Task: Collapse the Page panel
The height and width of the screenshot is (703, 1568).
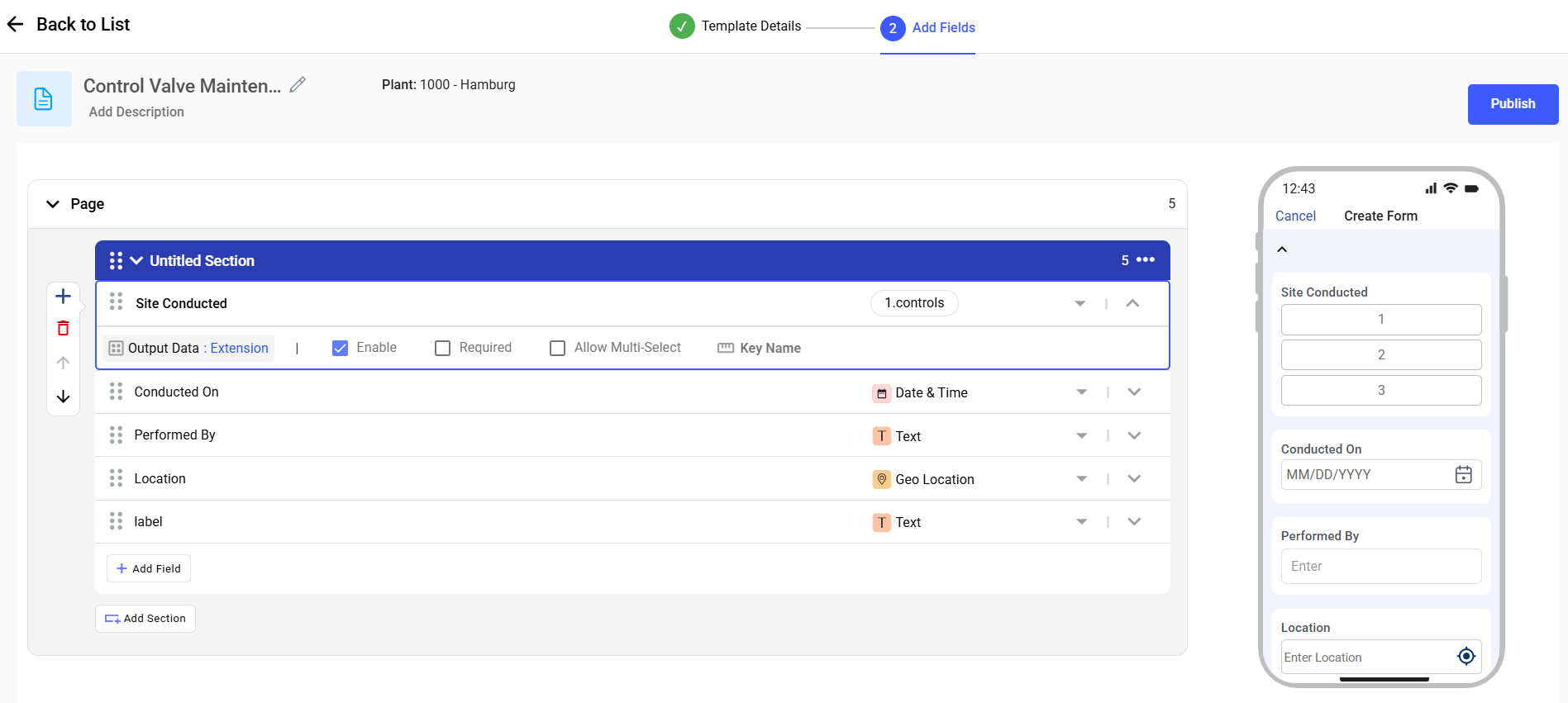Action: (53, 204)
